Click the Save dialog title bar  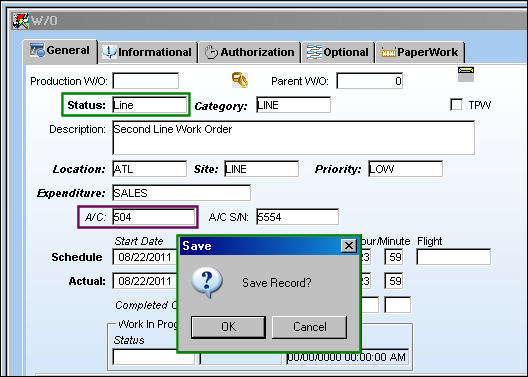269,246
